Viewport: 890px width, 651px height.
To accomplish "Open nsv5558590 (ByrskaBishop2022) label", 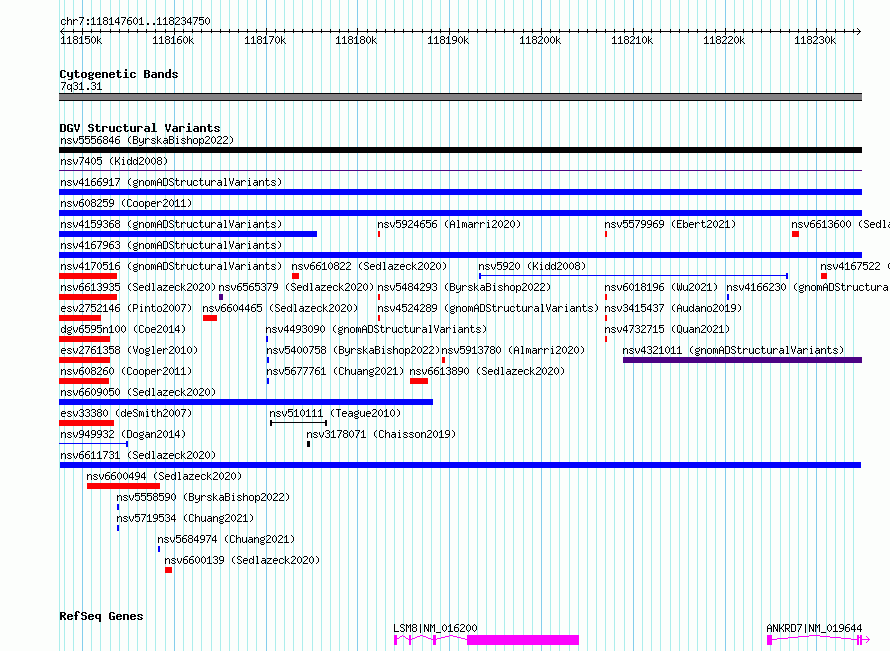I will click(x=203, y=497).
